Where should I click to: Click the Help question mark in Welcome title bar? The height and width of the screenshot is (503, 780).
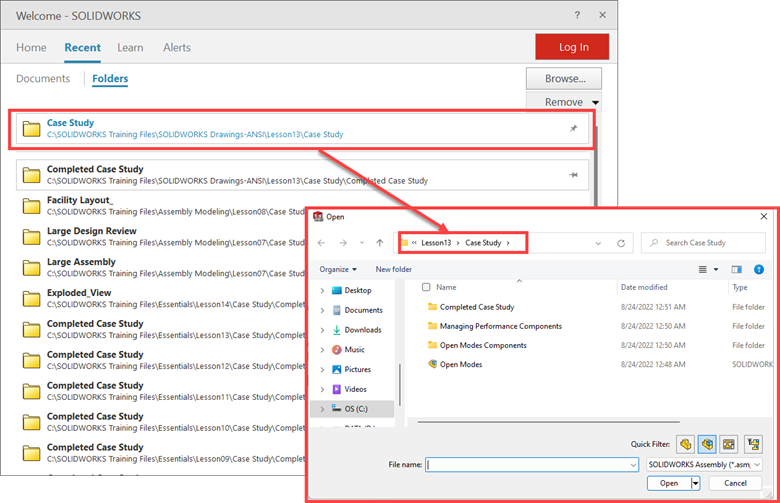point(577,15)
